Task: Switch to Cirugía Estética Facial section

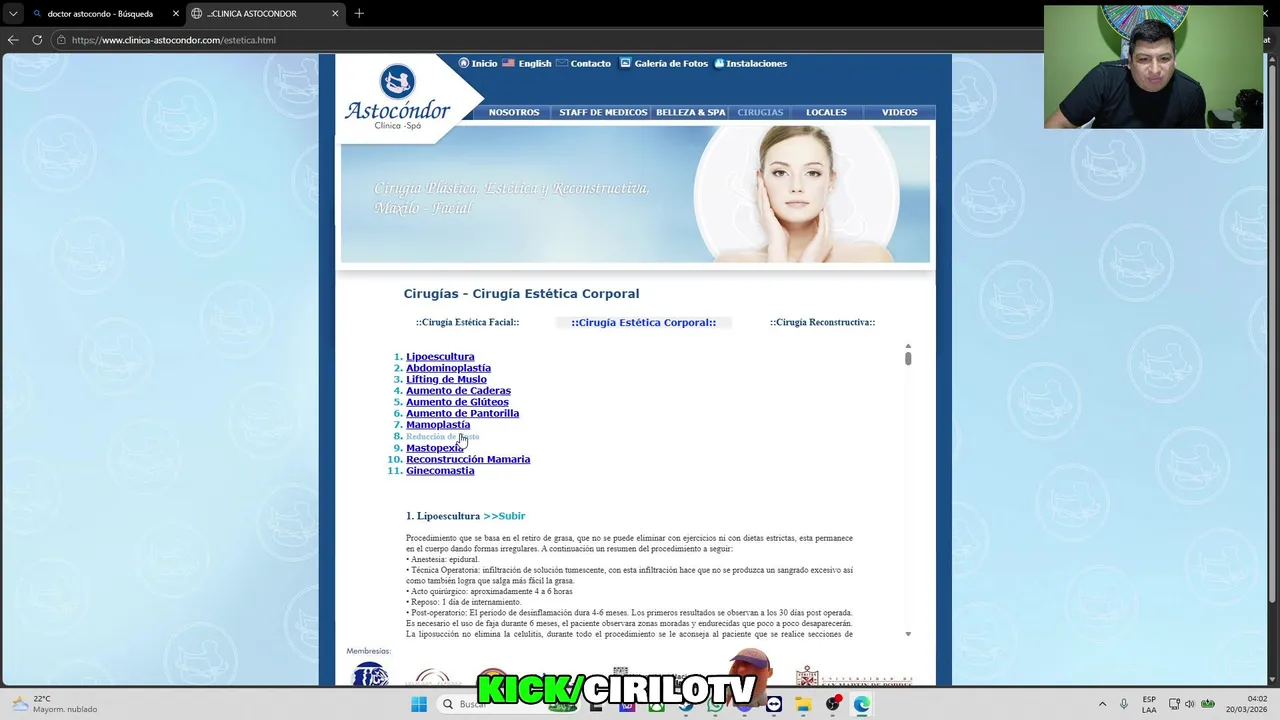Action: 468,322
